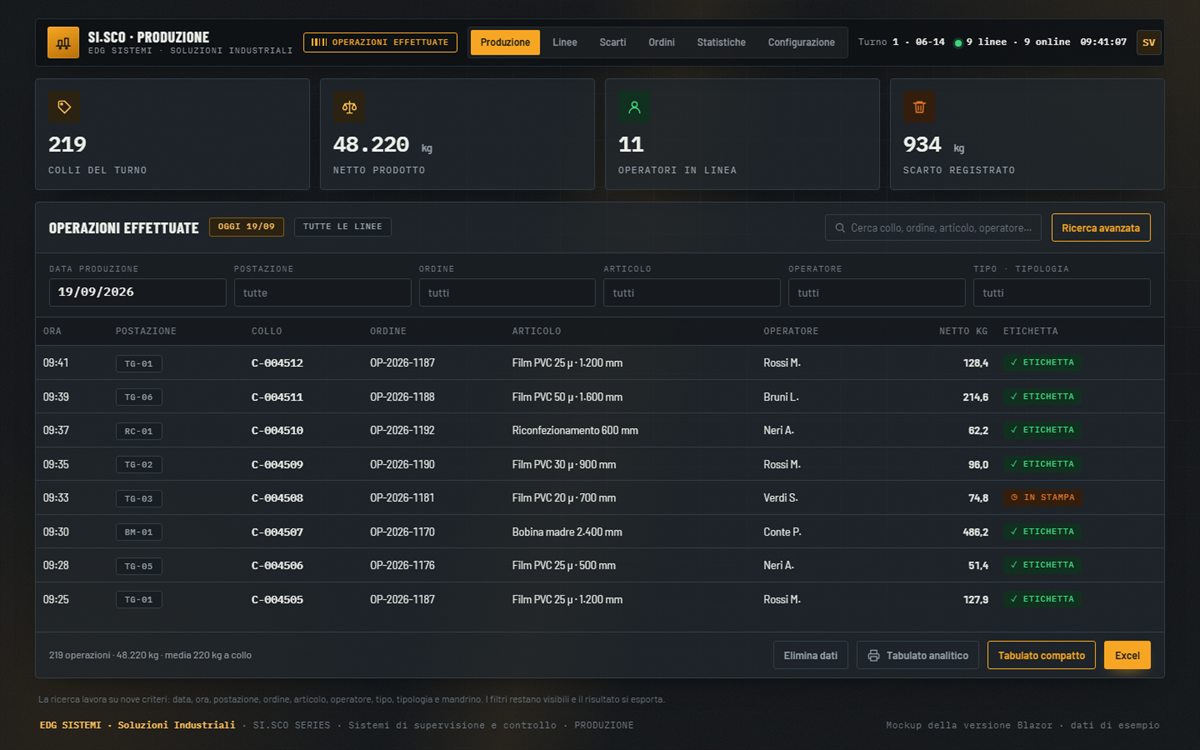Open the Postazione filter field
The height and width of the screenshot is (750, 1200).
pyautogui.click(x=322, y=293)
